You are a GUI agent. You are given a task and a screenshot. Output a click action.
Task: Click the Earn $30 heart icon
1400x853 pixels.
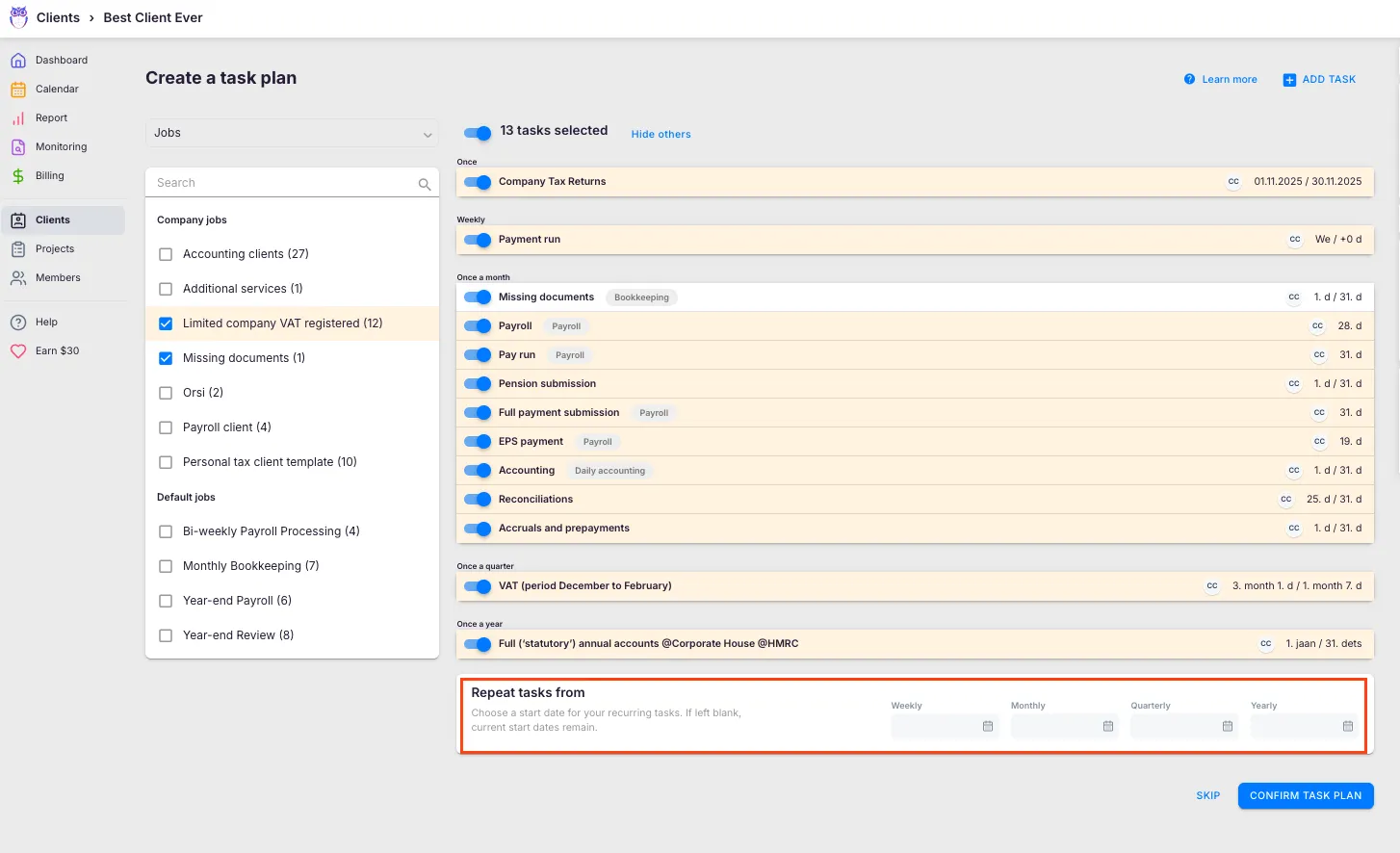(x=18, y=351)
